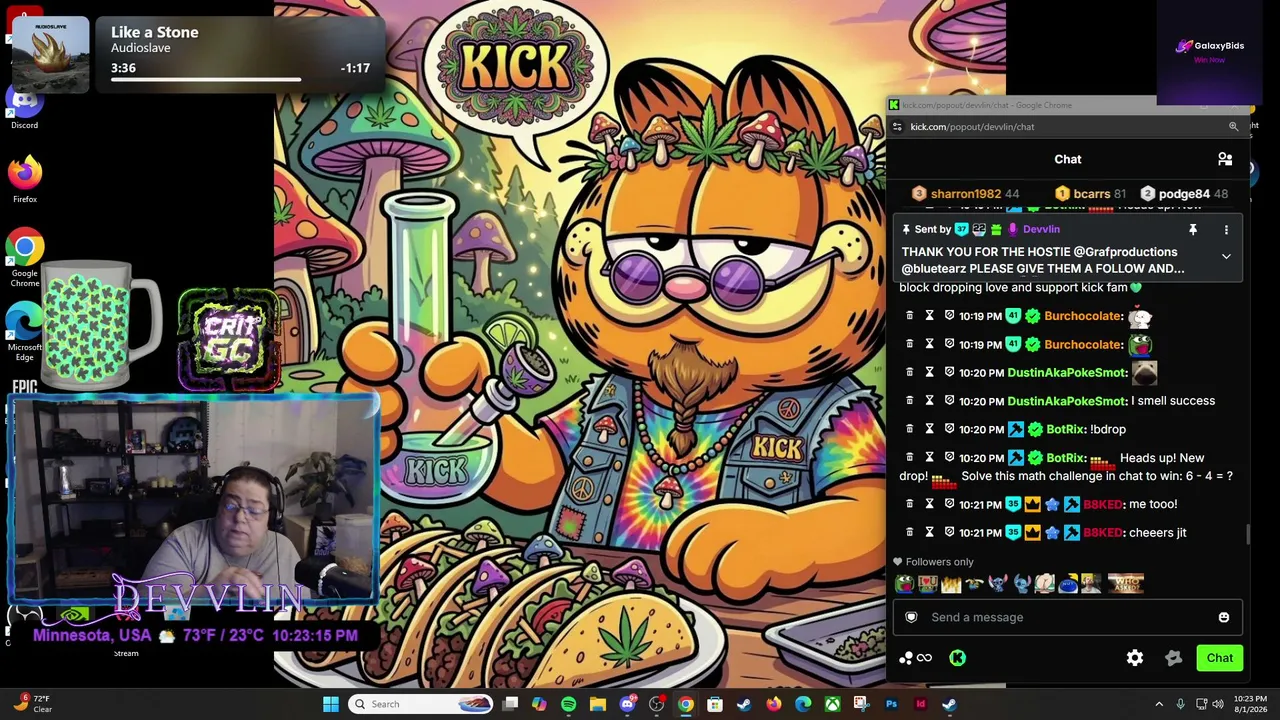Open Xbox app from the taskbar
The height and width of the screenshot is (720, 1280).
832,704
